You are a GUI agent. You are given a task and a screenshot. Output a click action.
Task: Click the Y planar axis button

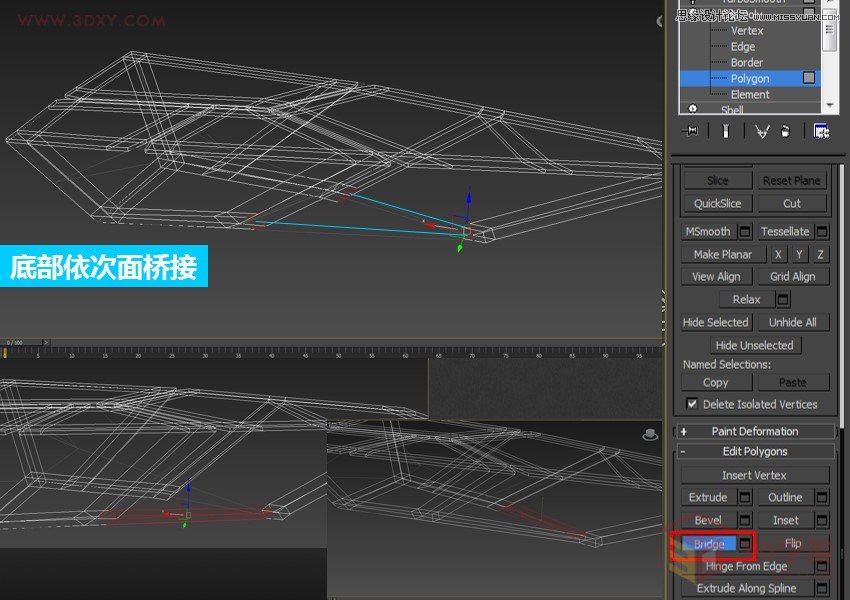point(799,254)
